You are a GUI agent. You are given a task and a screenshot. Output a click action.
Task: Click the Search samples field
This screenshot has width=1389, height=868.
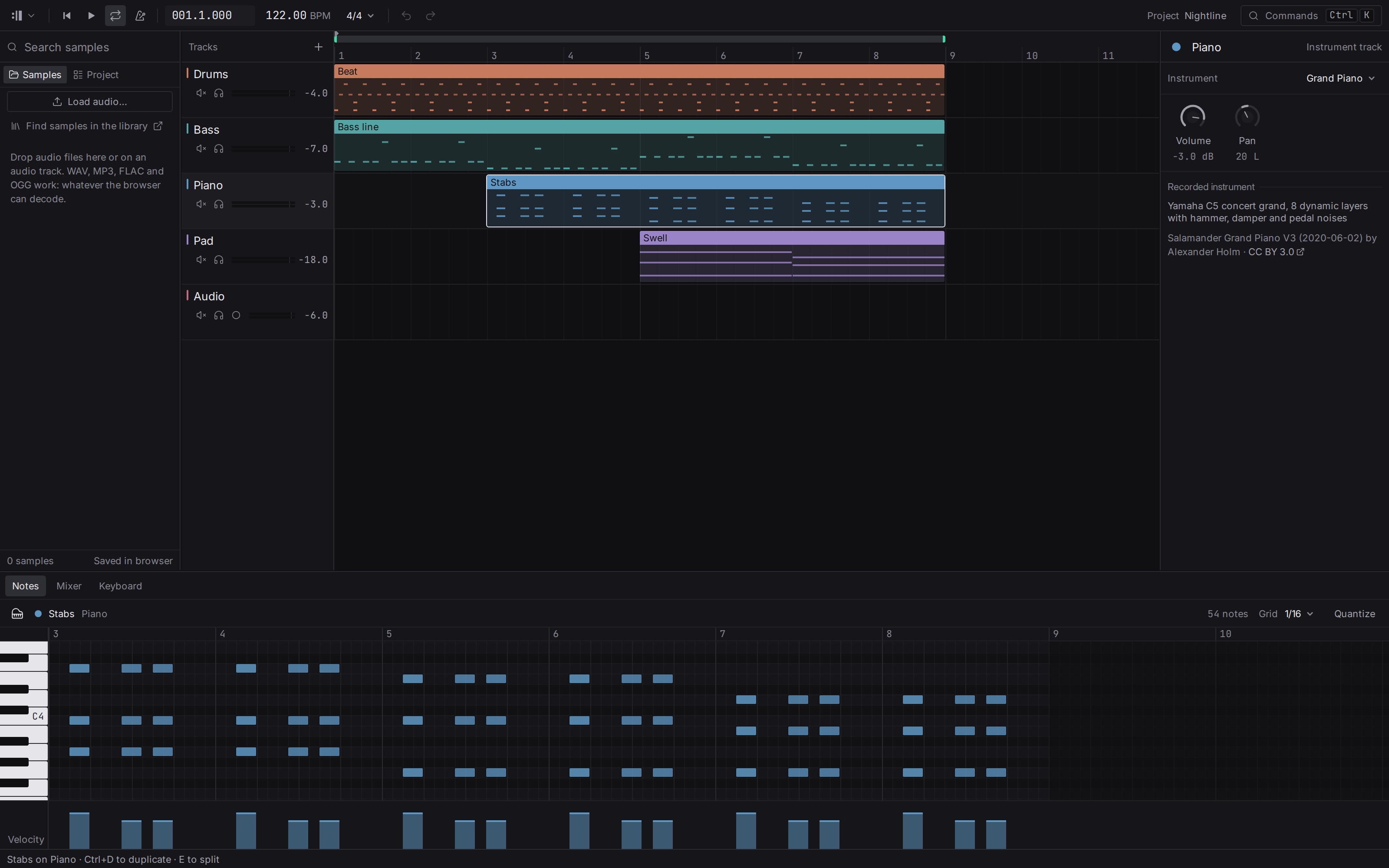pos(89,47)
